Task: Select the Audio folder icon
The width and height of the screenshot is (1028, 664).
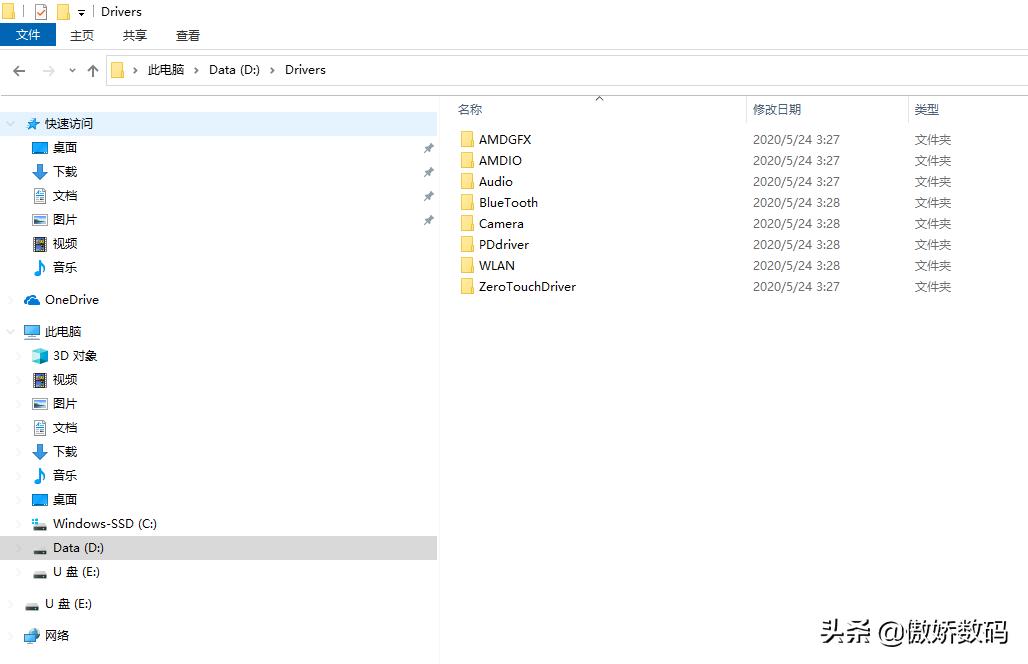Action: 467,181
